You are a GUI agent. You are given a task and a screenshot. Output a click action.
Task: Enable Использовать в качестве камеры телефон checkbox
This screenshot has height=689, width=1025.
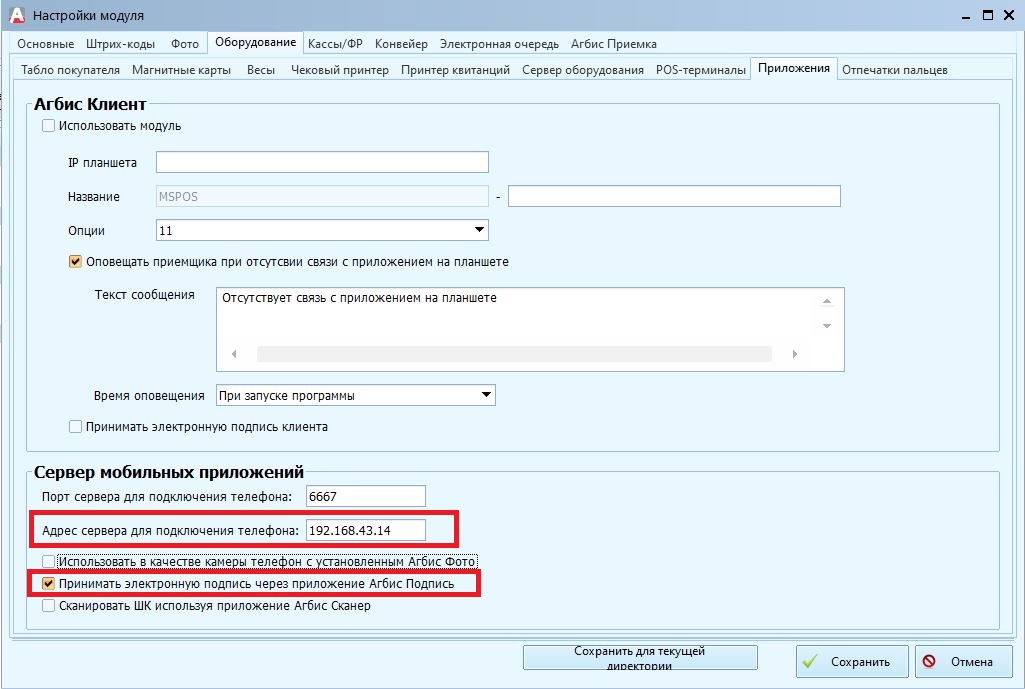click(48, 562)
